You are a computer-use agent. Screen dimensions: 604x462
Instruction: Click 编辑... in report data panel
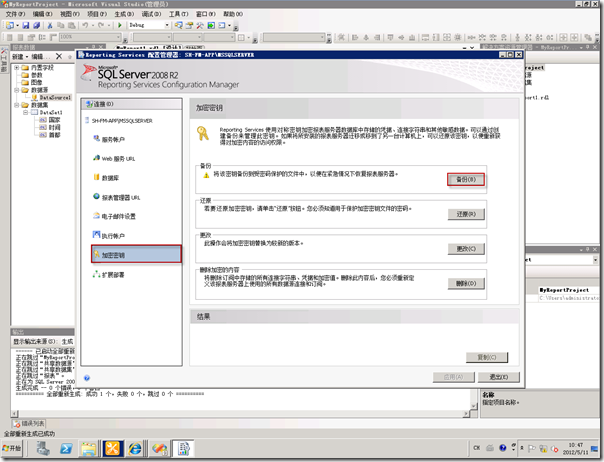[40, 57]
